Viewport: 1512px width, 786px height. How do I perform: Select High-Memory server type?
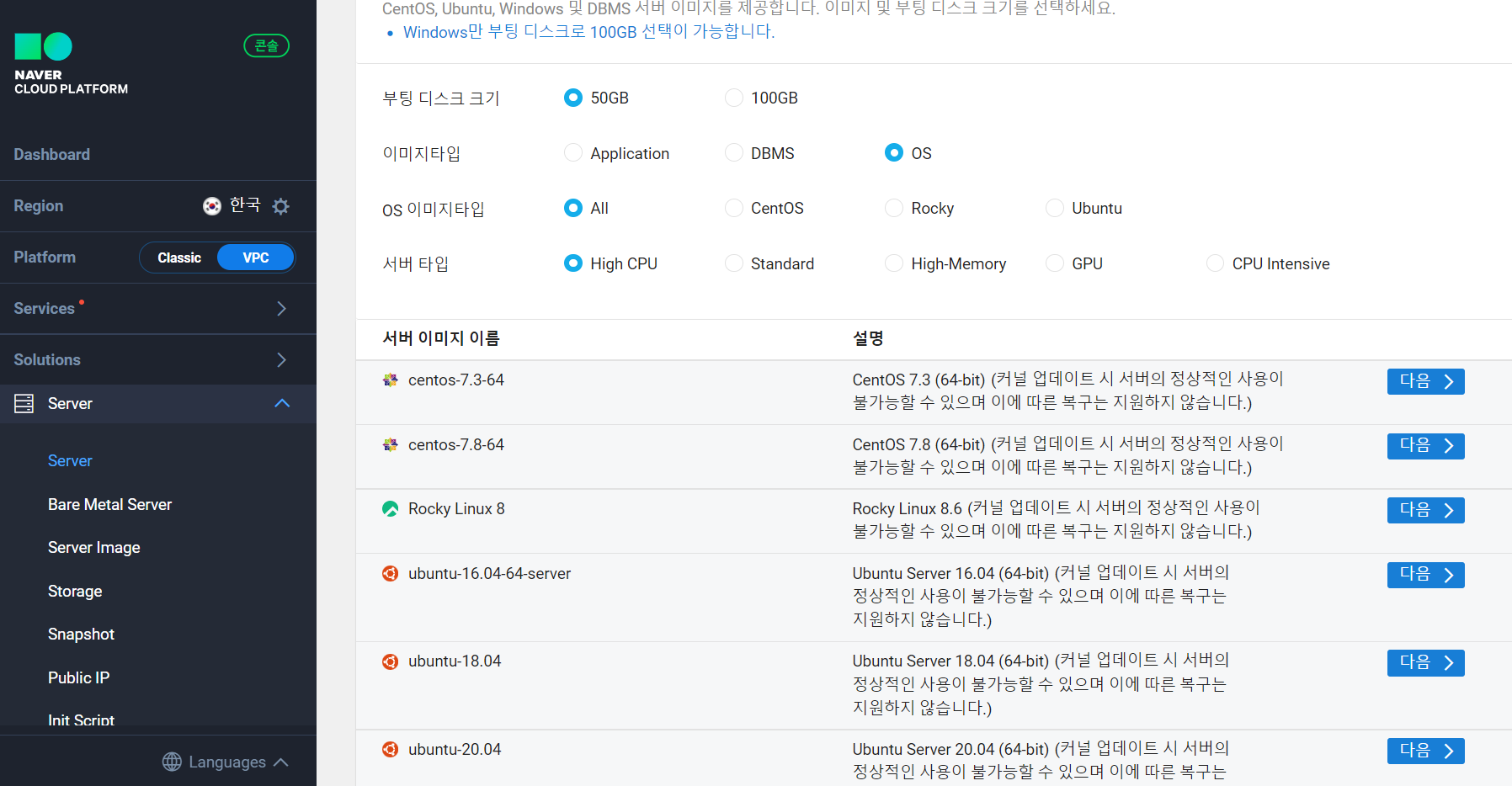click(894, 263)
